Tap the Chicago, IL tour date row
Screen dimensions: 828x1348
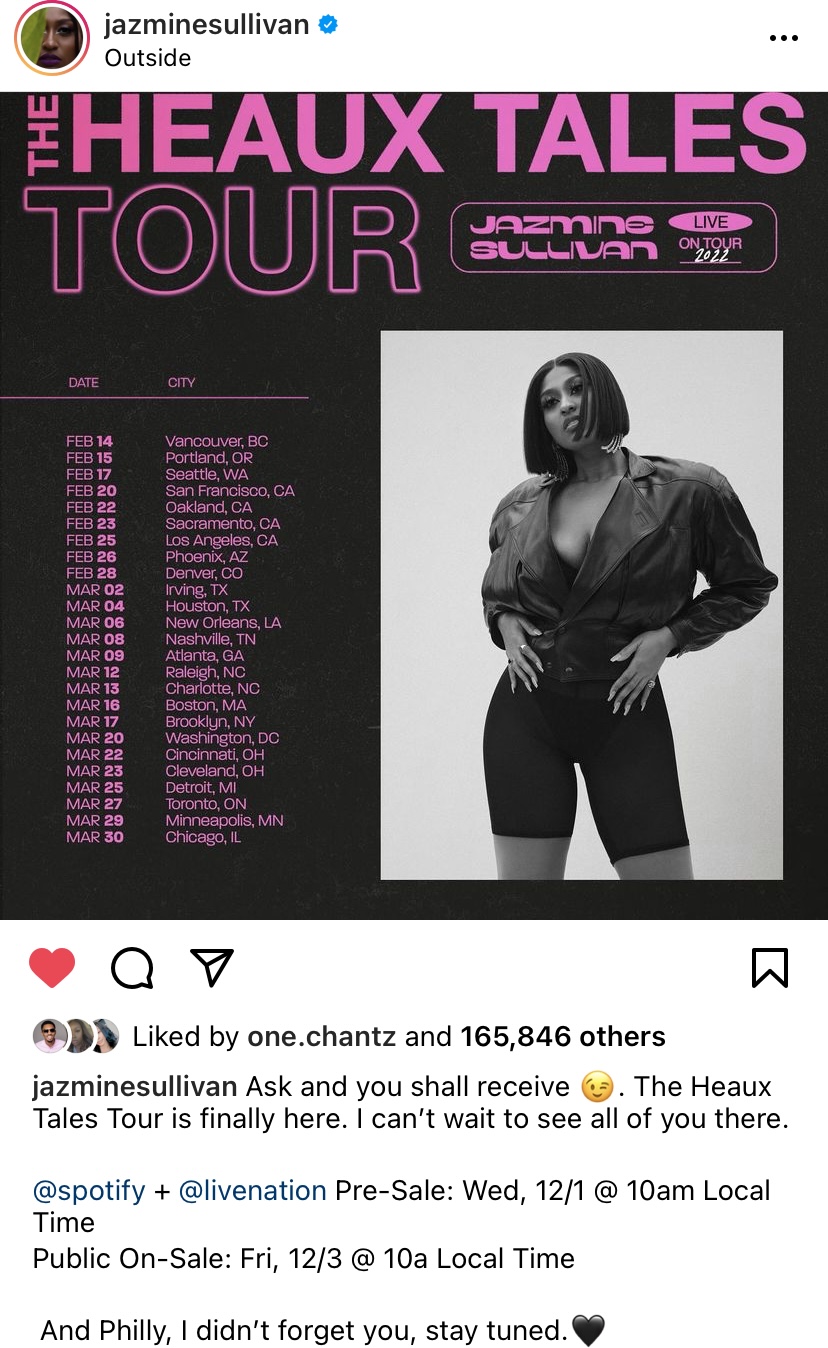154,837
